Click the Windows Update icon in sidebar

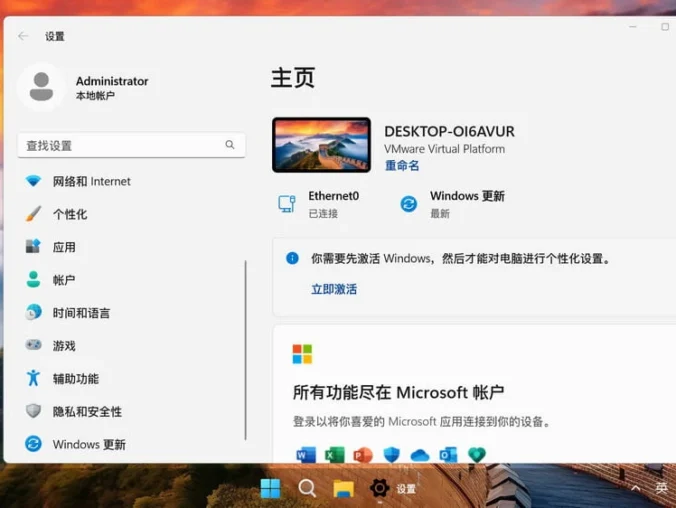33,444
